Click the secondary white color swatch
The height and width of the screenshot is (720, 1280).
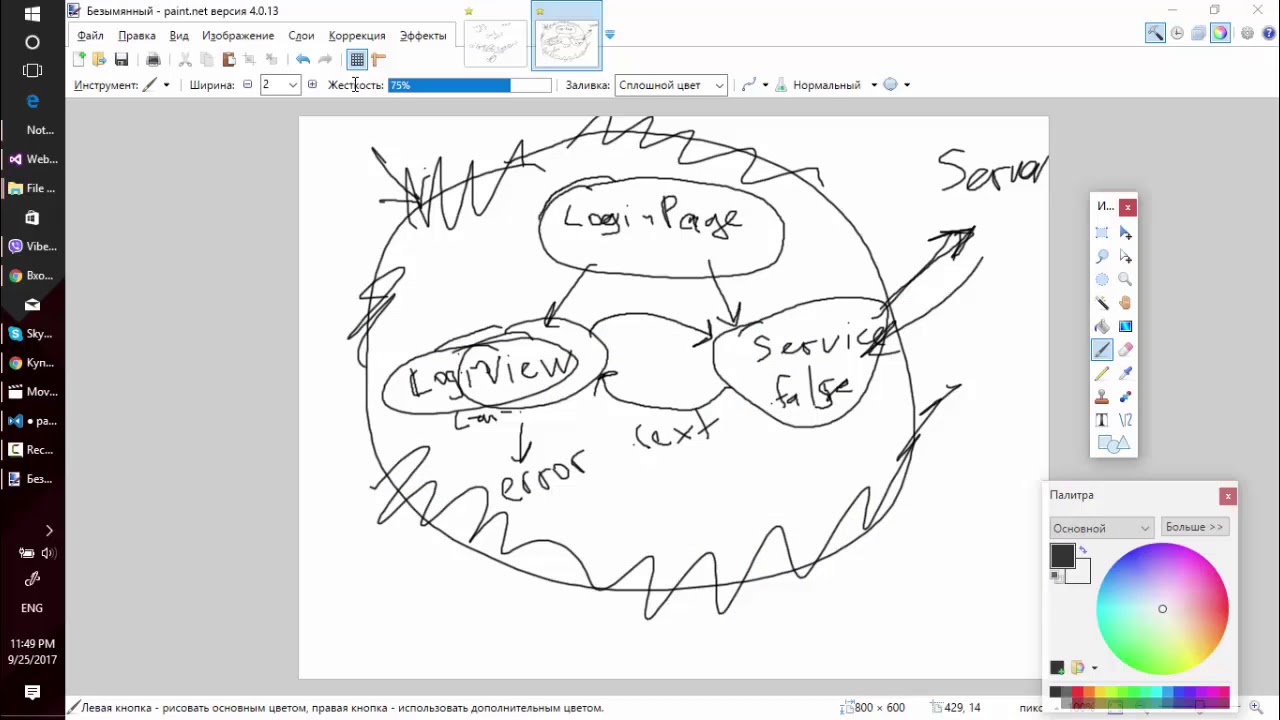point(1080,574)
